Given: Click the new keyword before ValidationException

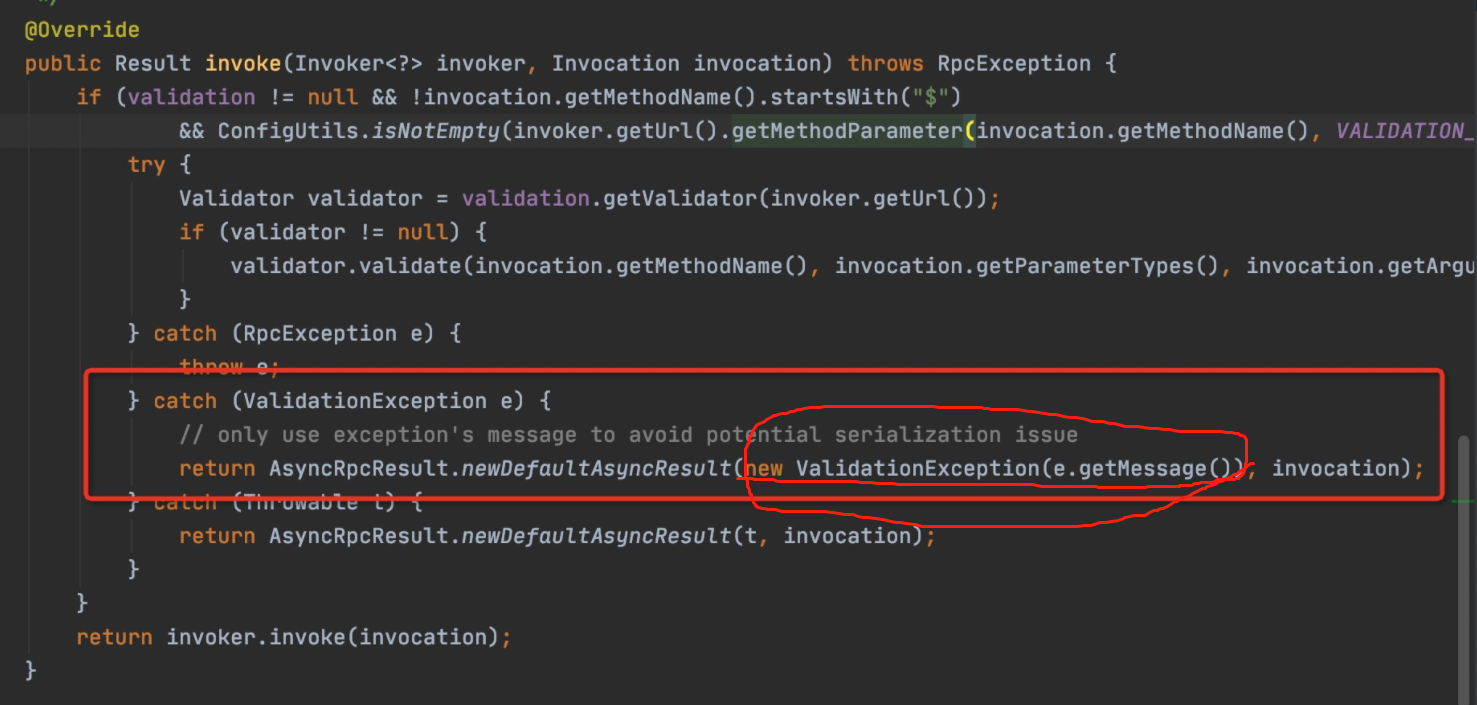Looking at the screenshot, I should point(764,468).
